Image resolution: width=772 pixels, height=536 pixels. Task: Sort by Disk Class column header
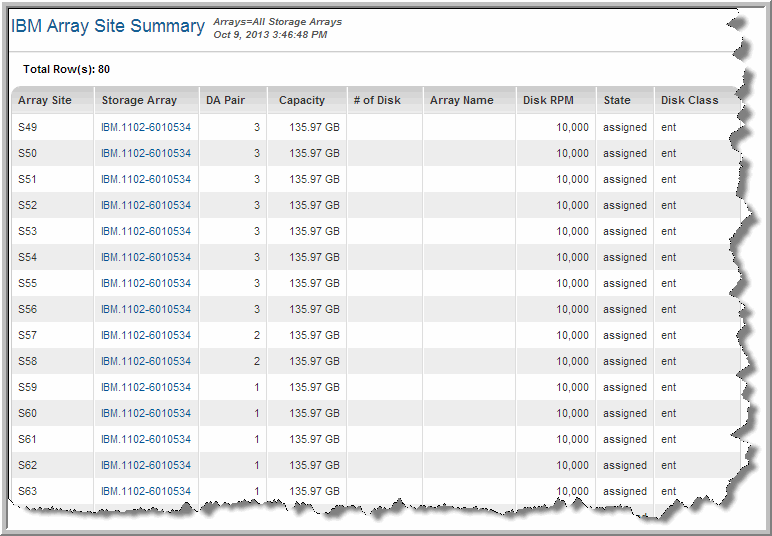click(x=689, y=100)
